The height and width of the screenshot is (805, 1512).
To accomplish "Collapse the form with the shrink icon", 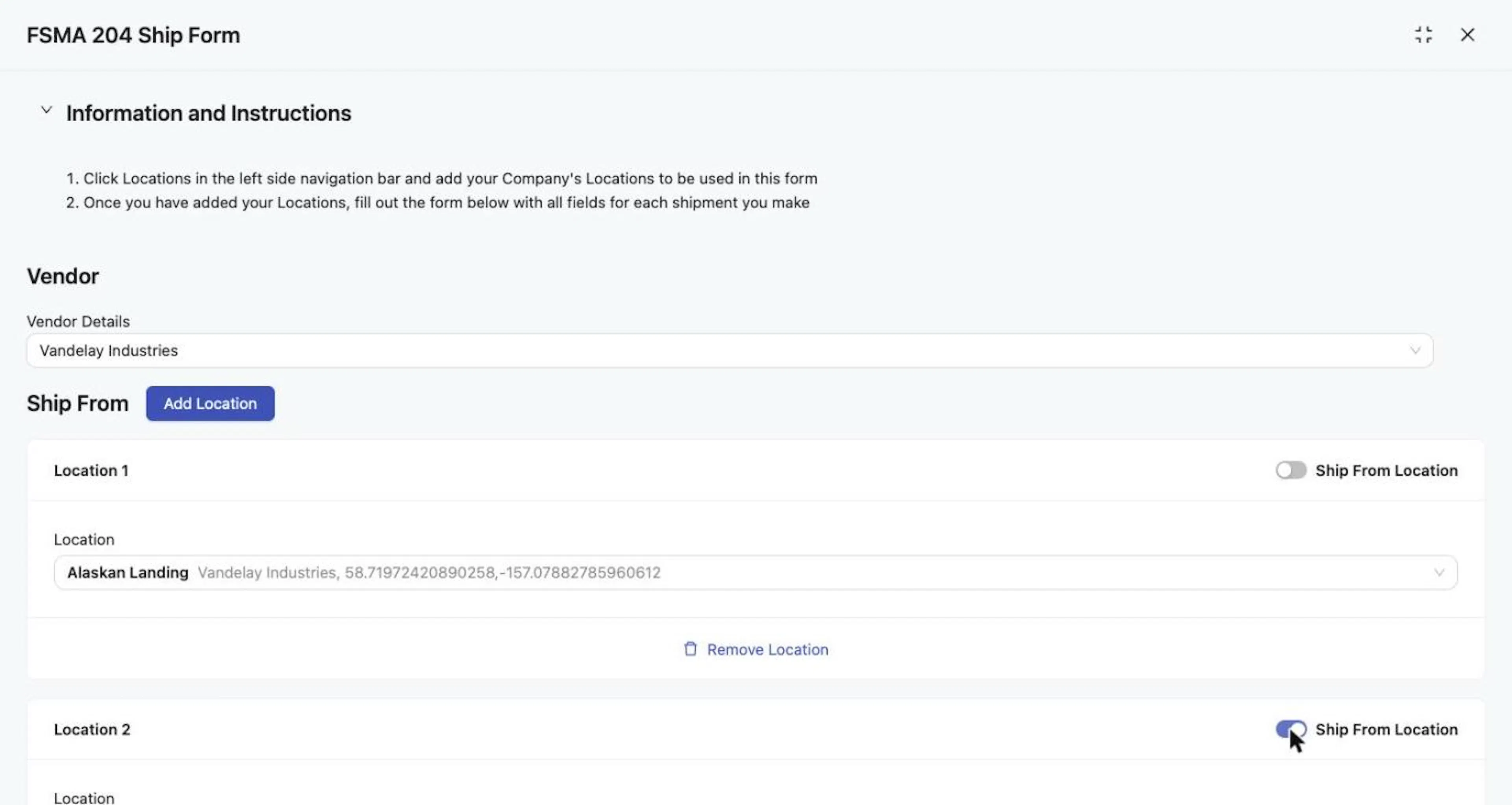I will (1423, 35).
